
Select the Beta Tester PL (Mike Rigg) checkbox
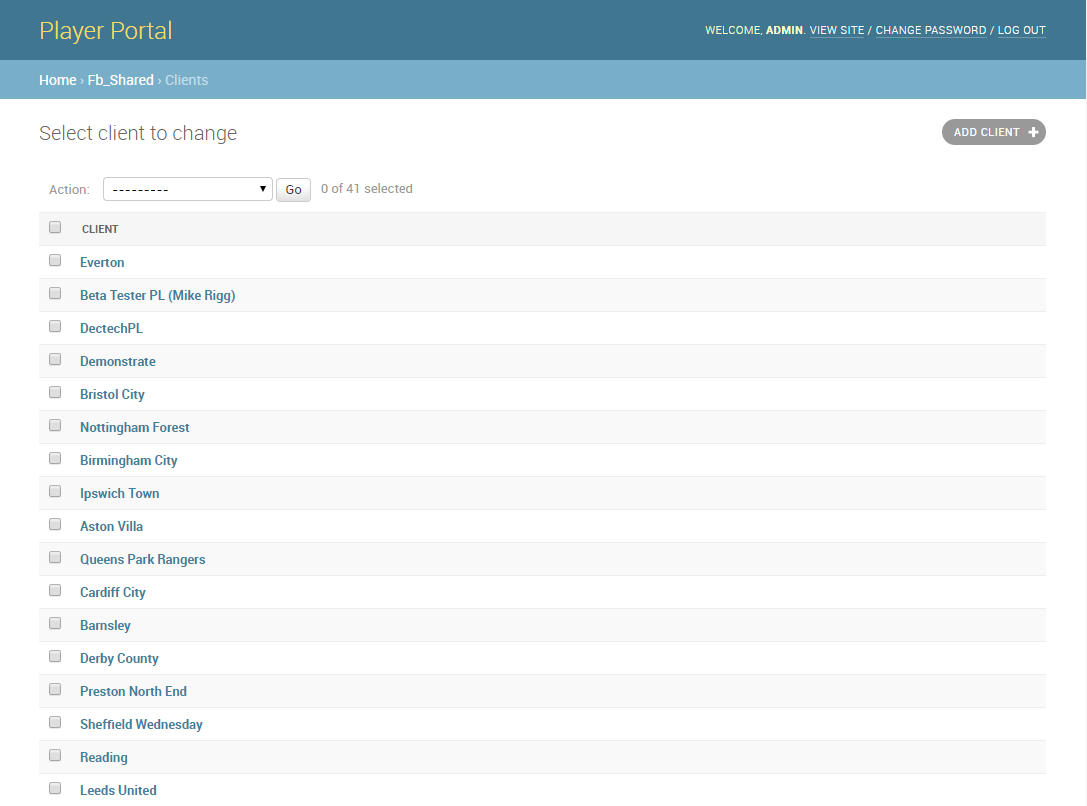pyautogui.click(x=55, y=293)
